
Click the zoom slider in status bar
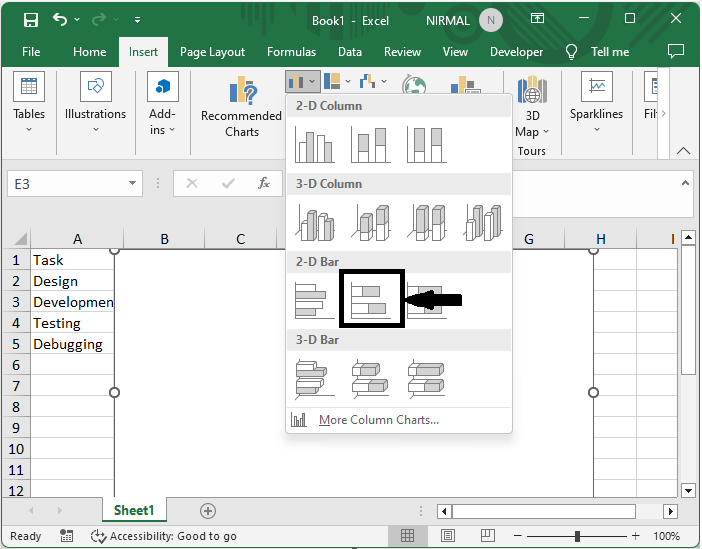(577, 536)
